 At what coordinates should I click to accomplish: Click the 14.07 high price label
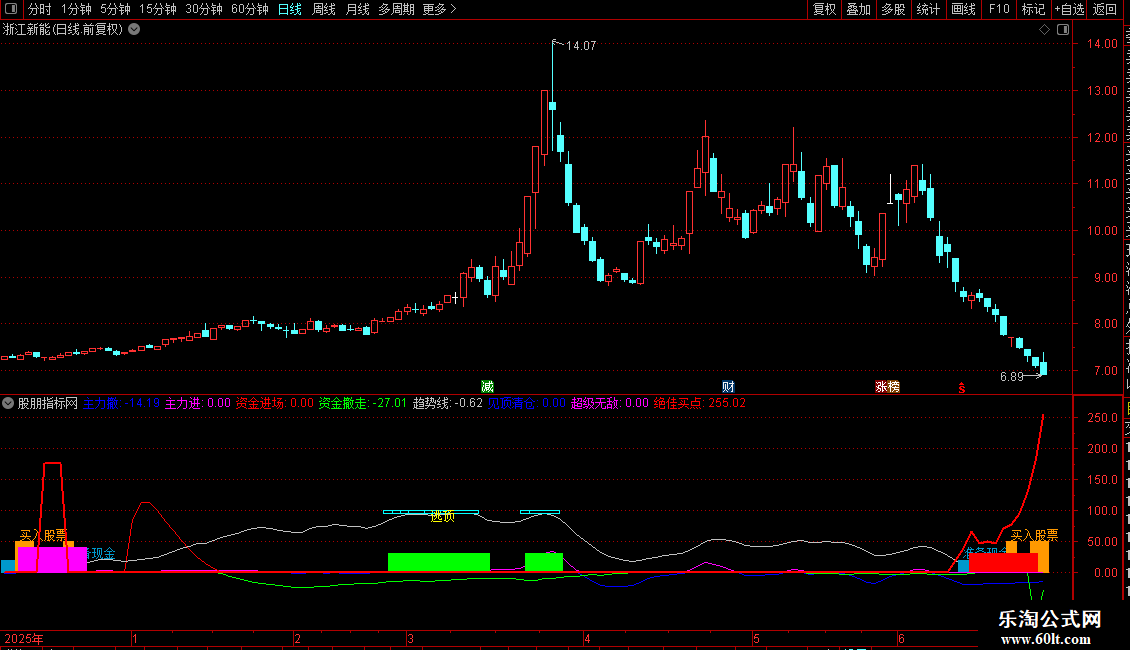coord(581,45)
